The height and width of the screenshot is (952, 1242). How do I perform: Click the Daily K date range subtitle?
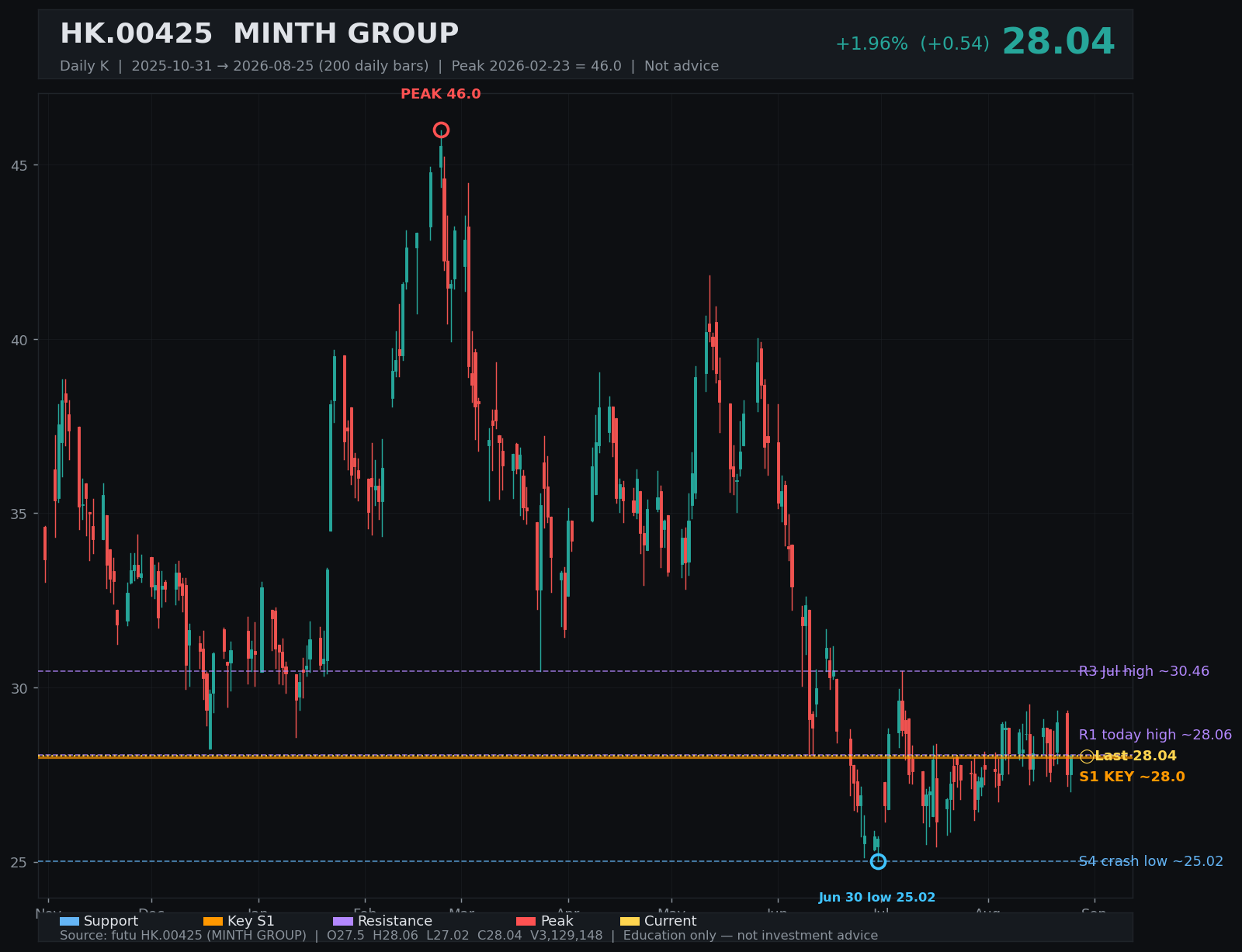click(x=389, y=66)
